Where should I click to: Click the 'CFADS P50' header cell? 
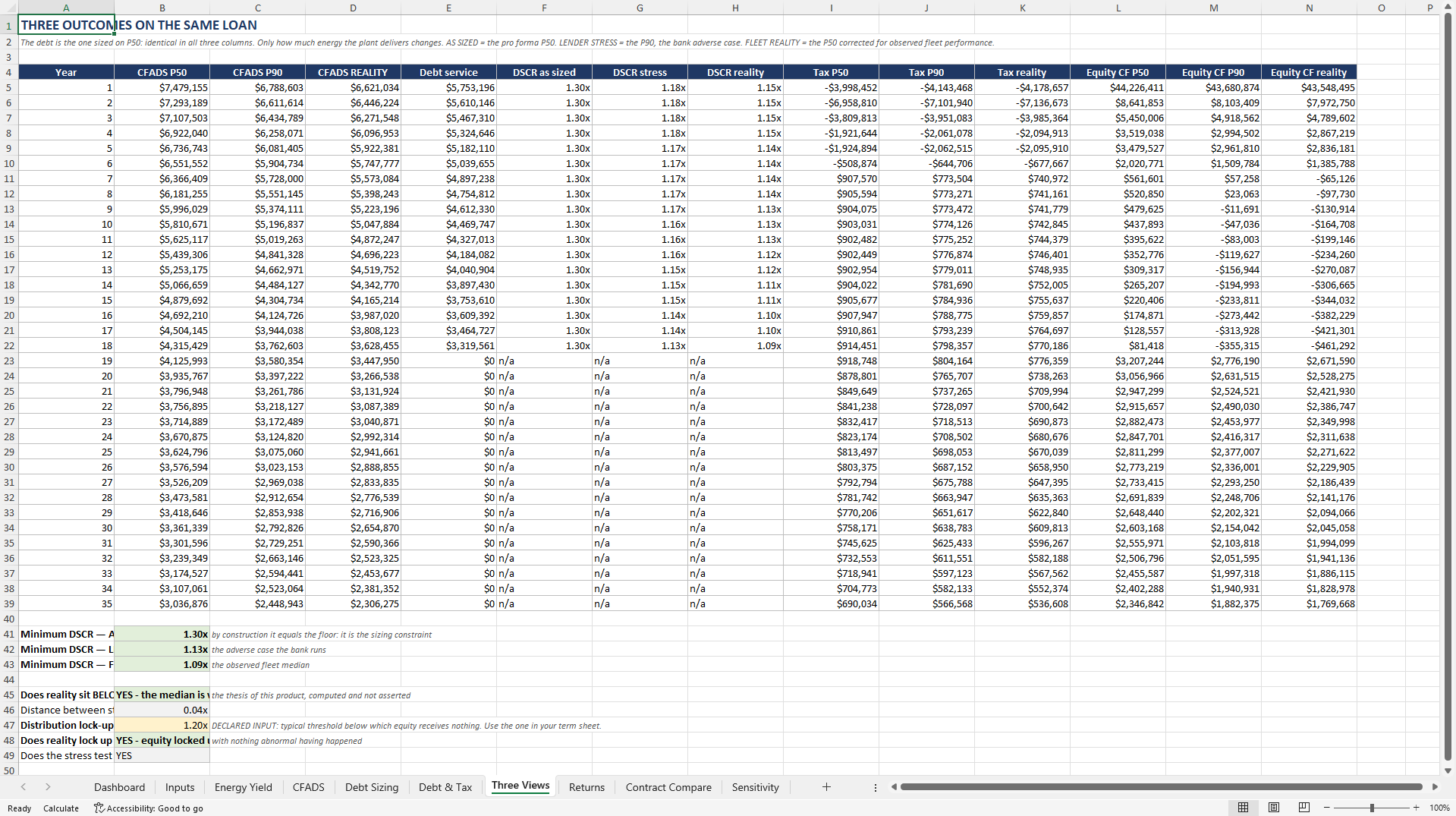(x=162, y=72)
